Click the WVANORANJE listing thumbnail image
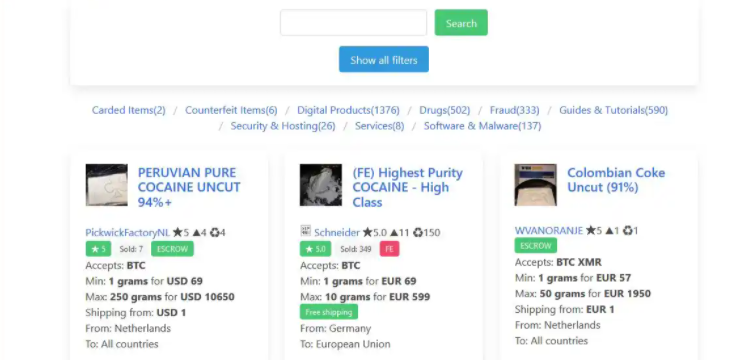 coord(535,185)
